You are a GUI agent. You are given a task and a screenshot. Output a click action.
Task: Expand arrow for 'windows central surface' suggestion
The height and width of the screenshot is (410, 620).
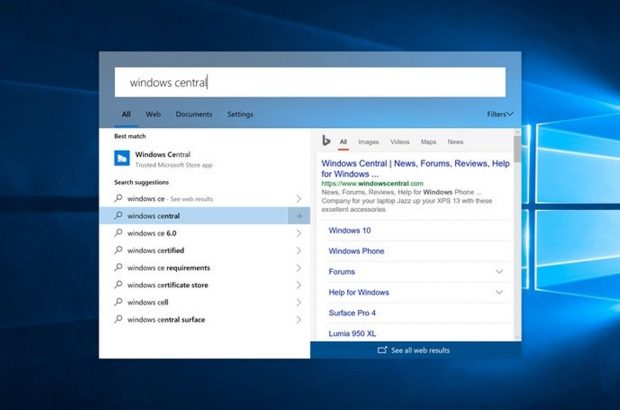299,319
